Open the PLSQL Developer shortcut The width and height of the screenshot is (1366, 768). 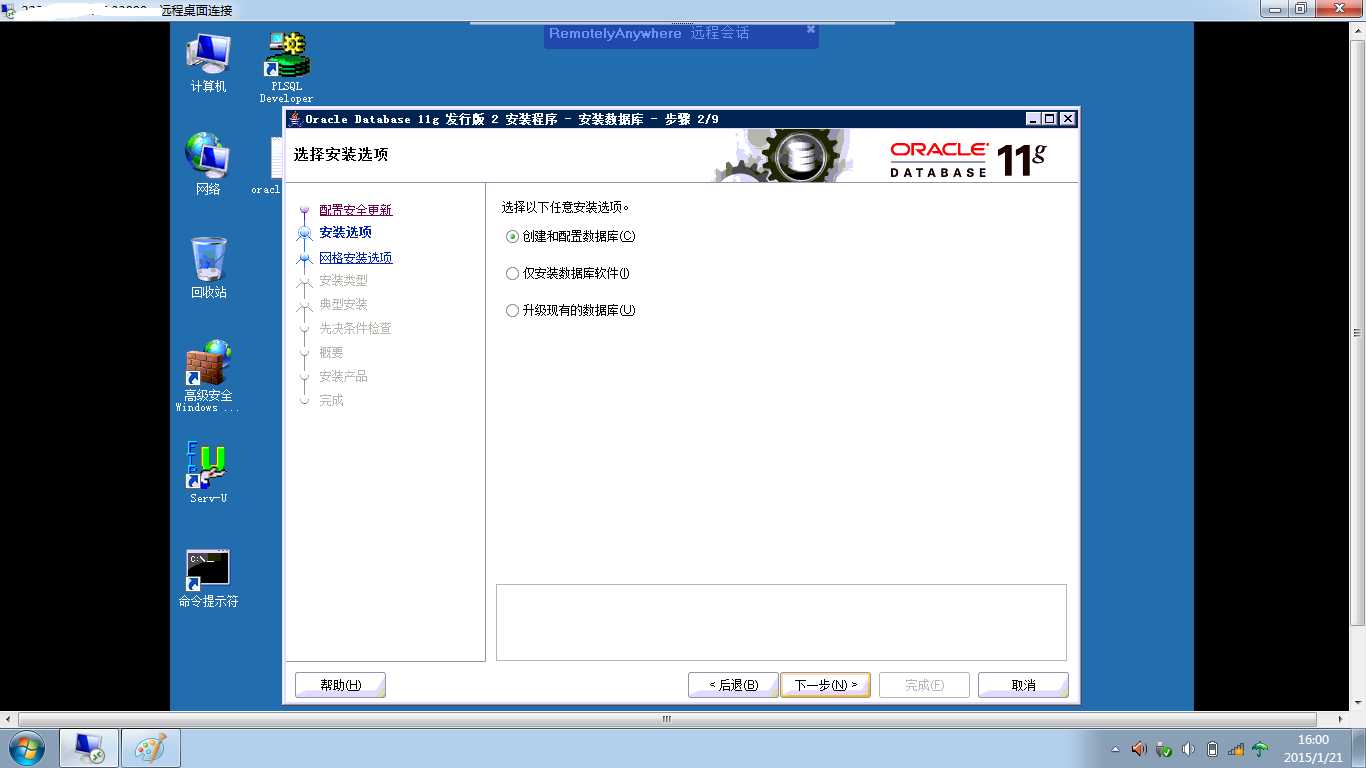point(286,67)
